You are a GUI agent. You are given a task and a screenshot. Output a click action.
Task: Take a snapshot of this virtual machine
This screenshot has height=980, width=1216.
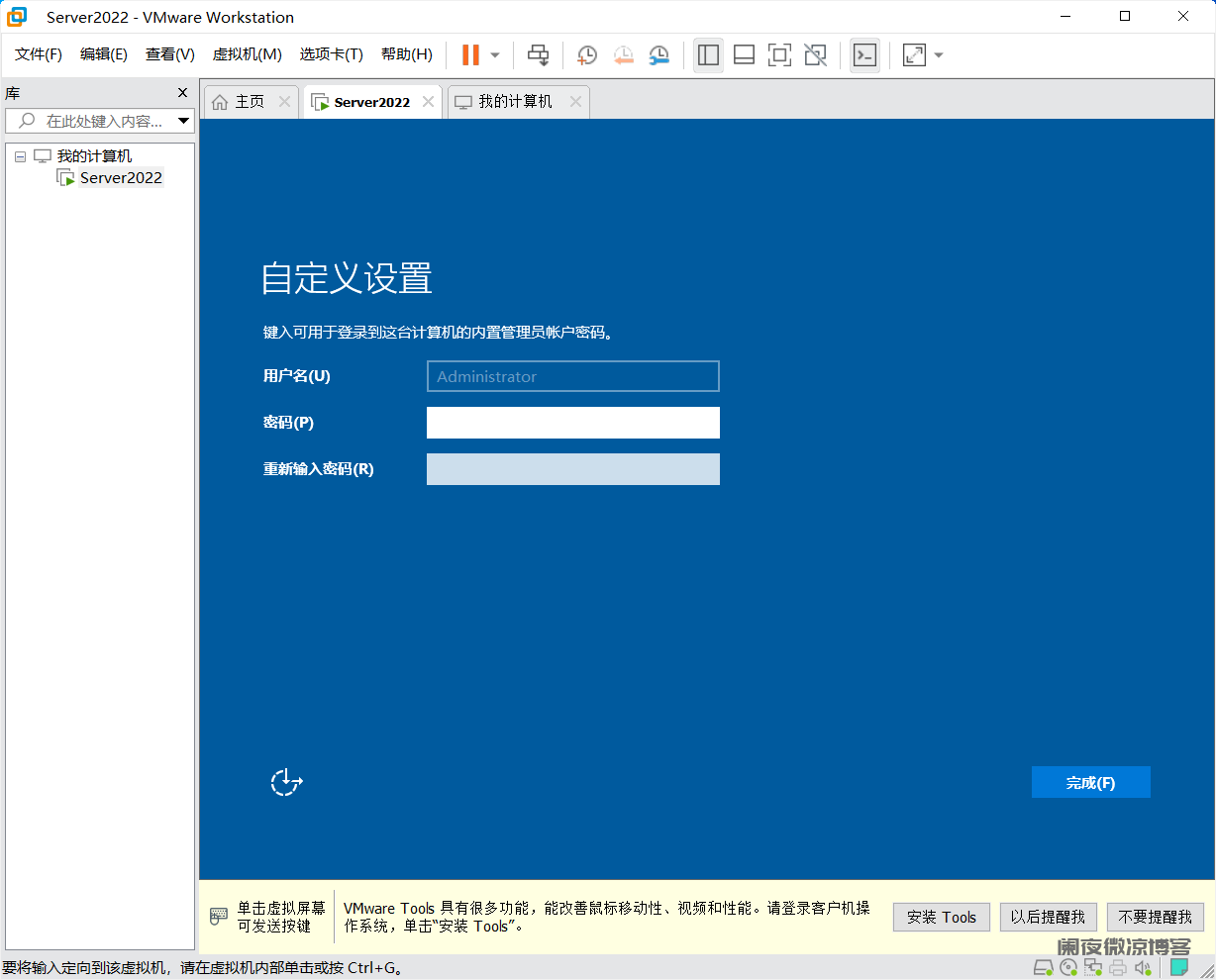pyautogui.click(x=586, y=55)
